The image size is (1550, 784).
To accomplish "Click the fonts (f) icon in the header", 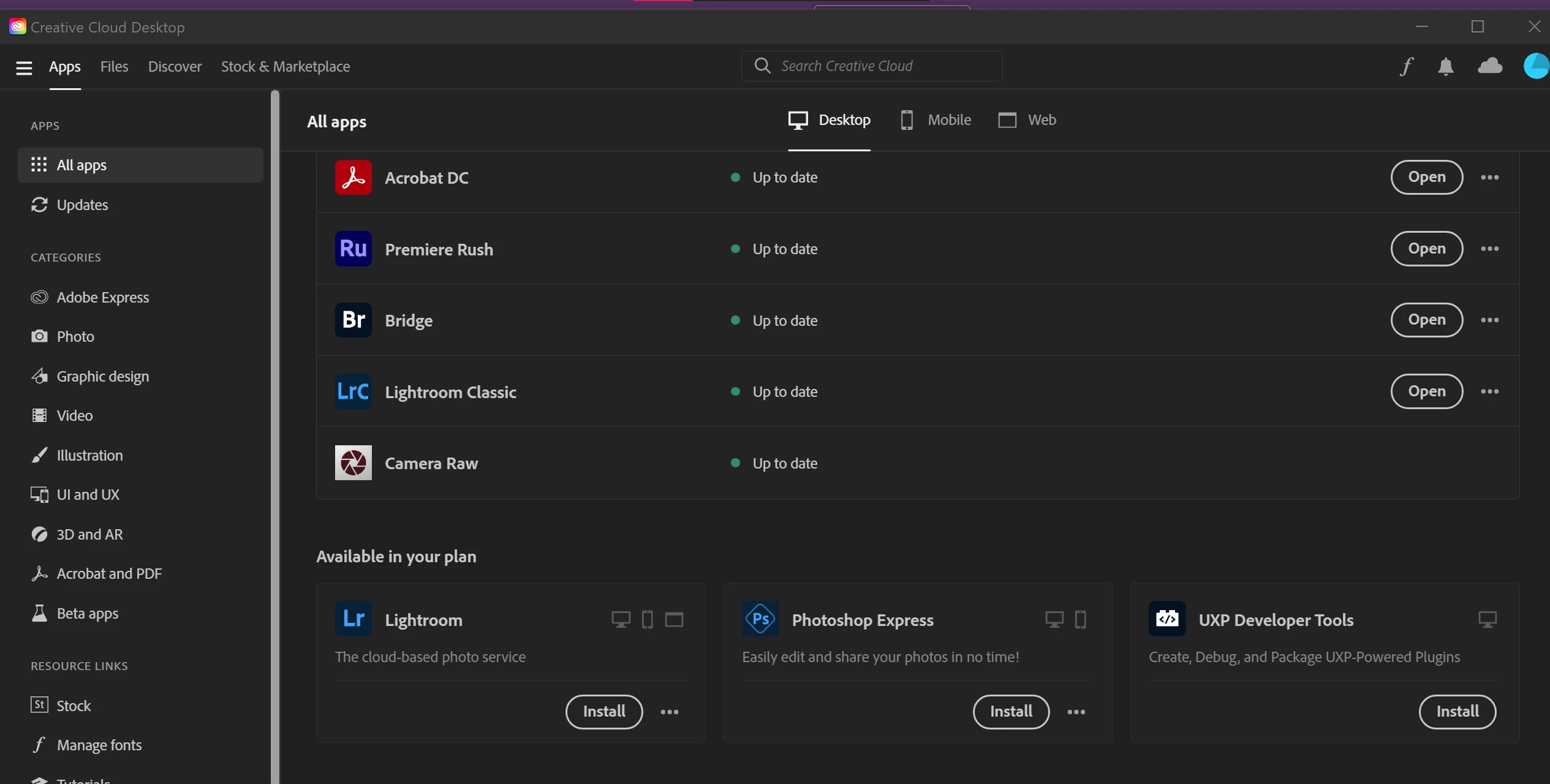I will [x=1407, y=66].
